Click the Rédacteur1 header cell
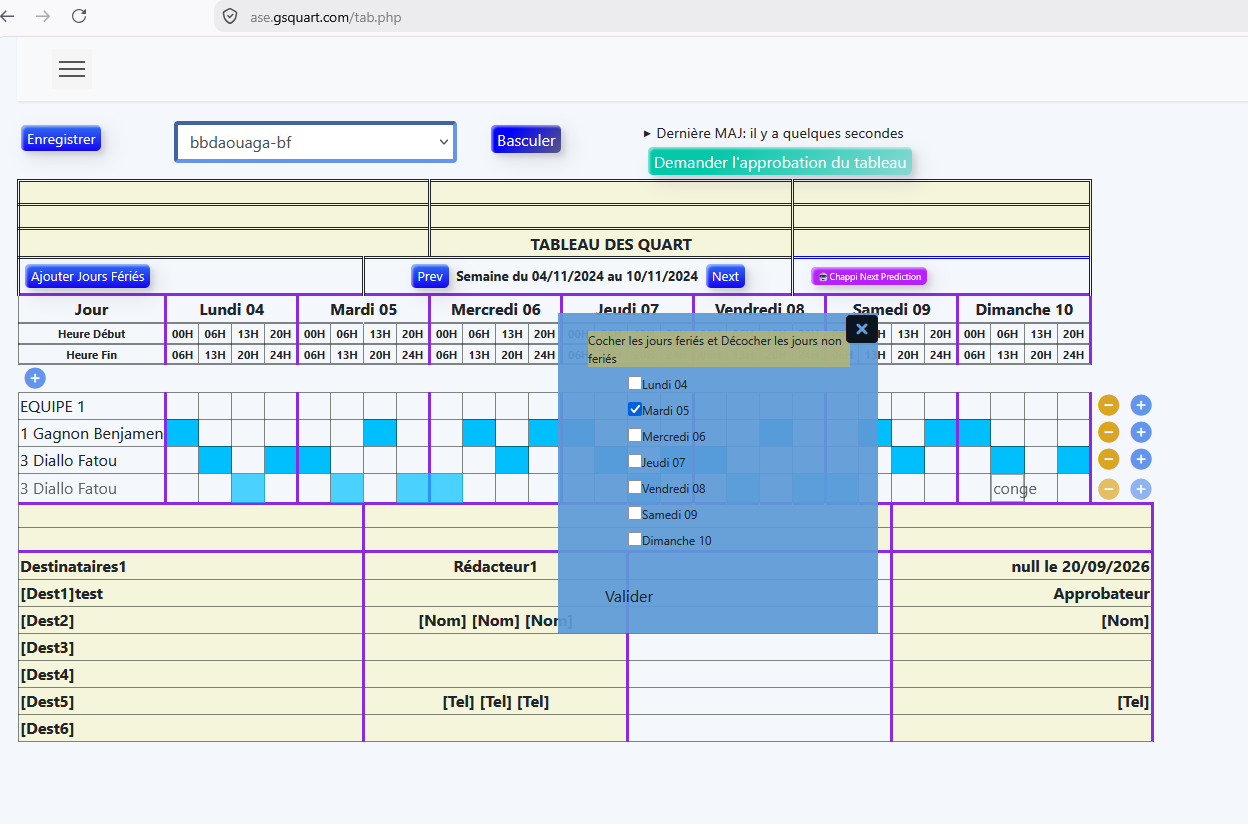Screen dimensions: 1248x824 pyautogui.click(x=496, y=566)
